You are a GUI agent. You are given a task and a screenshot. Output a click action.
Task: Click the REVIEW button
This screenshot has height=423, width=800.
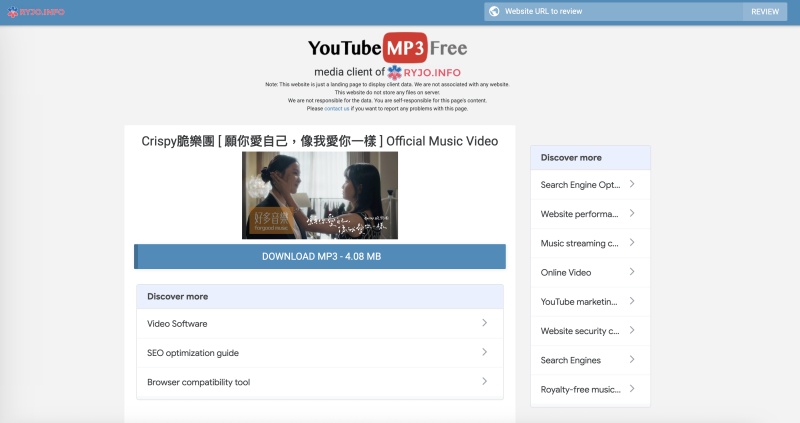pyautogui.click(x=765, y=11)
